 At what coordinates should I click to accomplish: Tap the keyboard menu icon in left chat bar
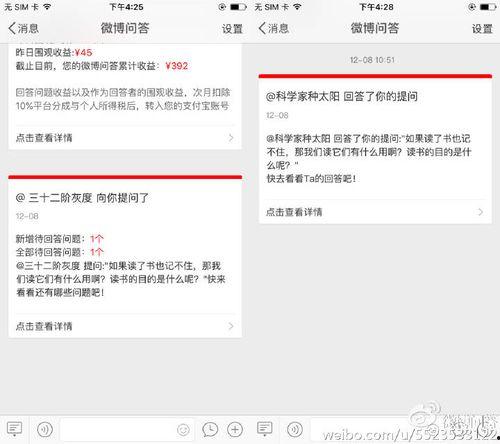coord(14,429)
